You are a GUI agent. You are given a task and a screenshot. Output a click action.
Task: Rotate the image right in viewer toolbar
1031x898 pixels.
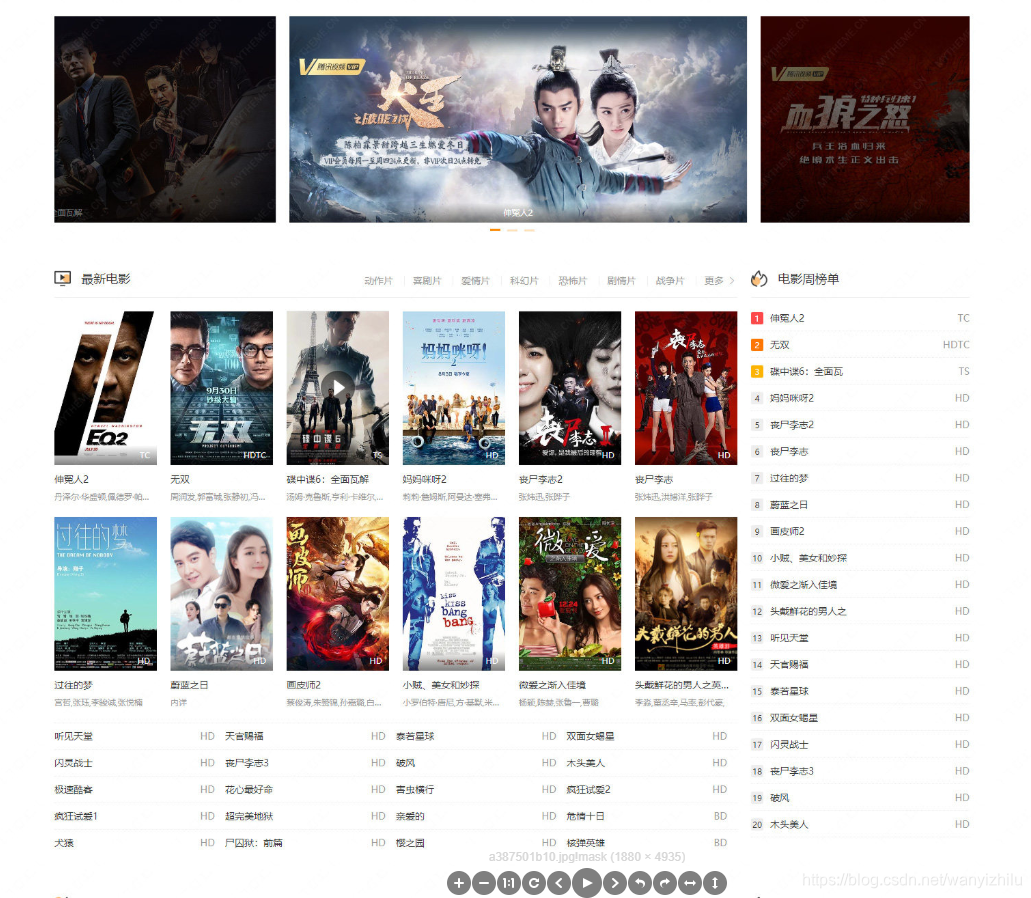[665, 883]
